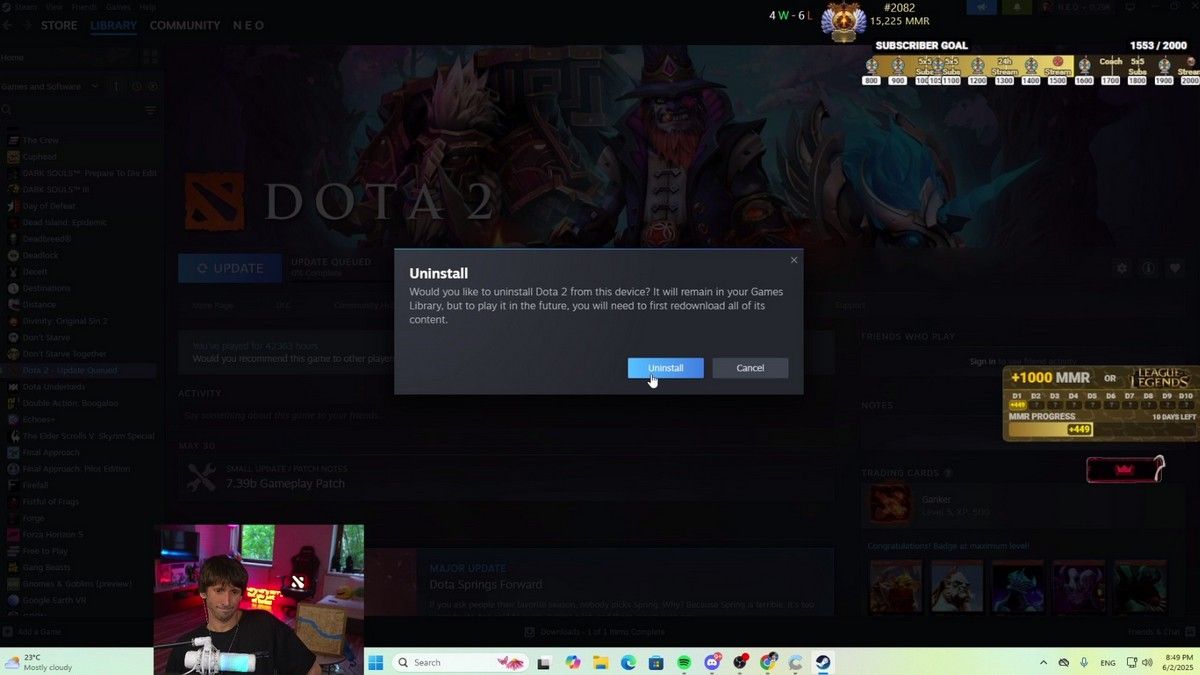This screenshot has height=675, width=1200.
Task: Open game settings via the gear icon
Action: pos(1122,268)
